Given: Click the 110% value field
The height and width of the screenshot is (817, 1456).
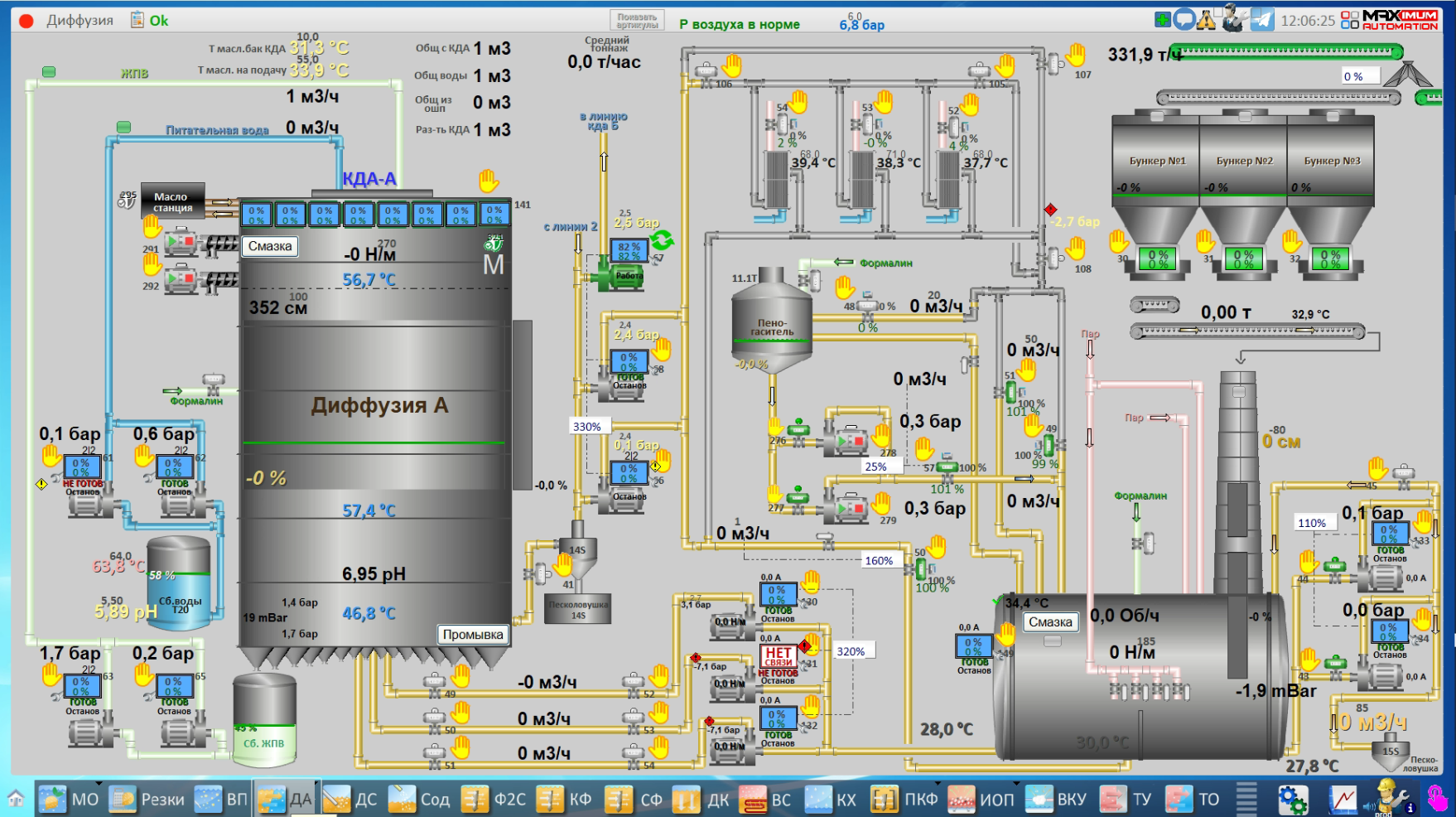Looking at the screenshot, I should 1313,523.
